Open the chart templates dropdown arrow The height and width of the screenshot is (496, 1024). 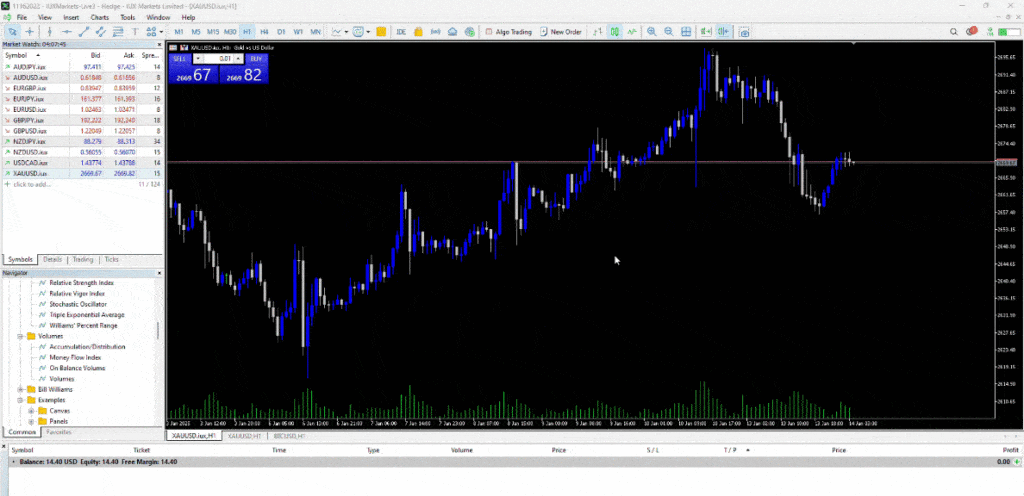(x=369, y=32)
